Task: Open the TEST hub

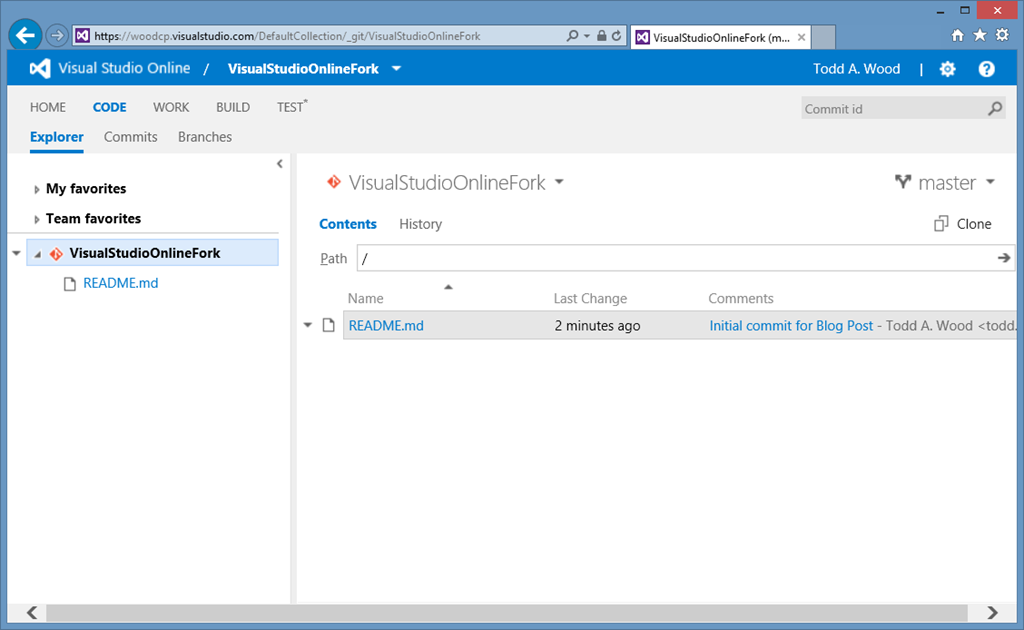Action: coord(291,106)
